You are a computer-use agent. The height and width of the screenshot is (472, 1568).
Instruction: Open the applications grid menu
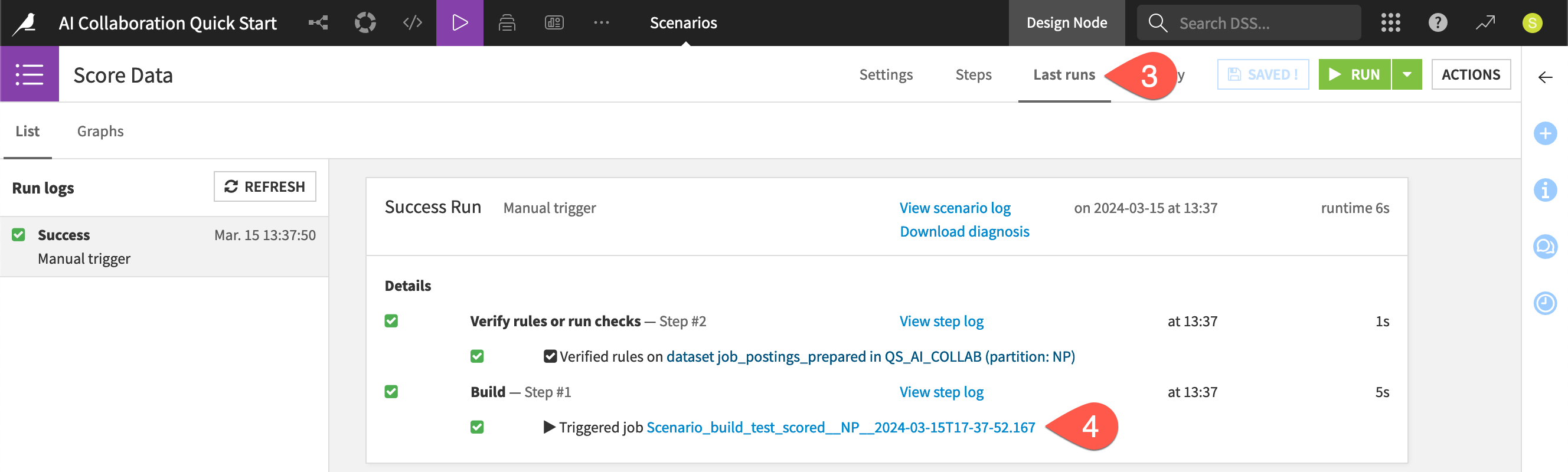coord(1390,23)
